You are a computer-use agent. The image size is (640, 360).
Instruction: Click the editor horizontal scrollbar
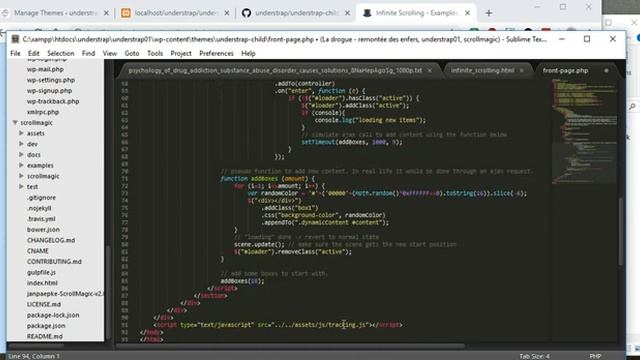(290, 346)
